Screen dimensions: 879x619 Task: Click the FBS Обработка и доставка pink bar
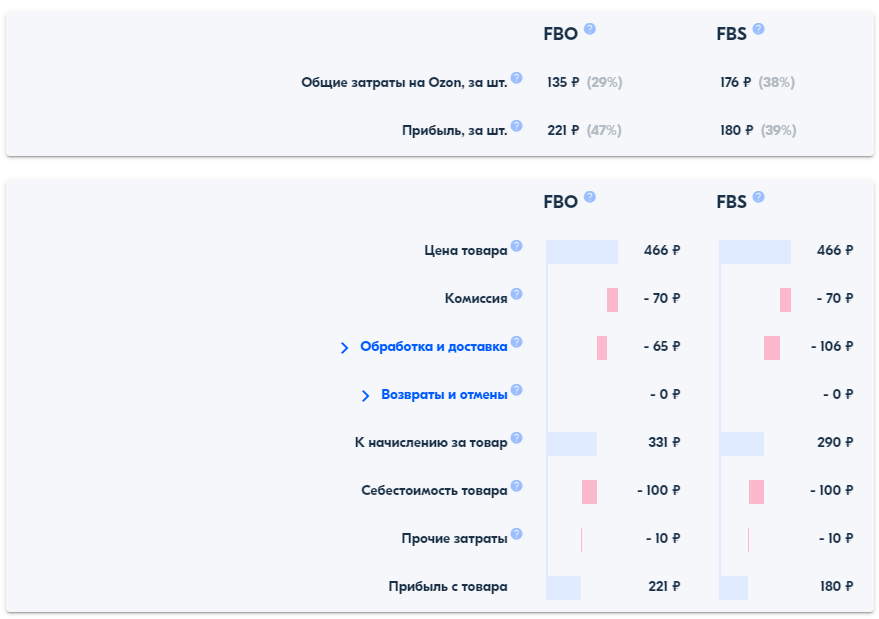pyautogui.click(x=772, y=347)
